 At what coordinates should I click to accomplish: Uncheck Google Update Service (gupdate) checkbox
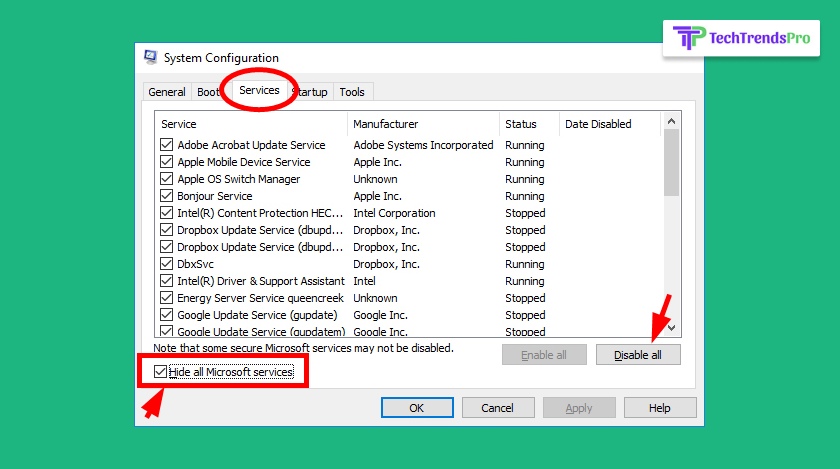coord(166,315)
